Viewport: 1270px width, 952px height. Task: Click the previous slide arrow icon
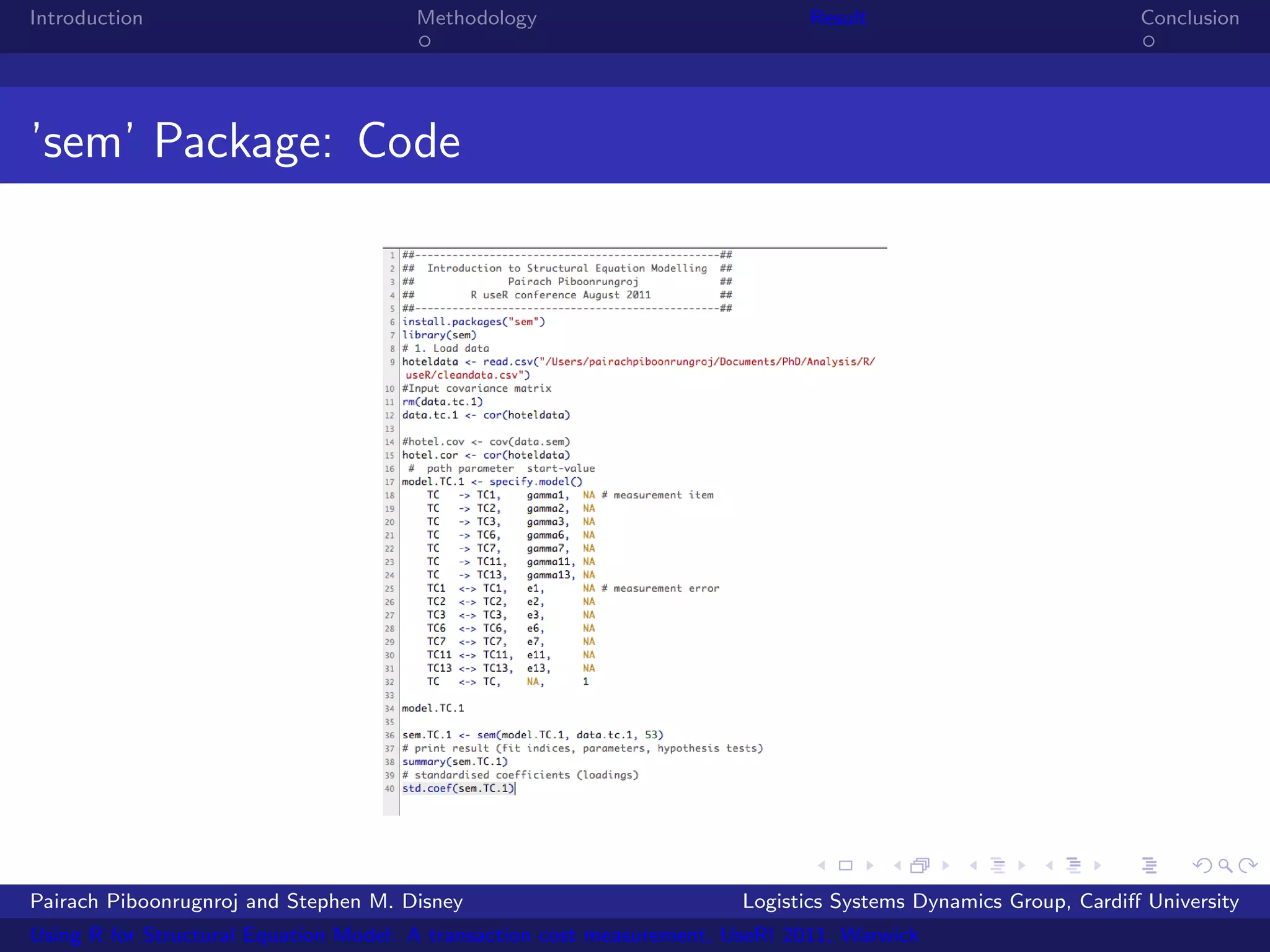pos(822,865)
